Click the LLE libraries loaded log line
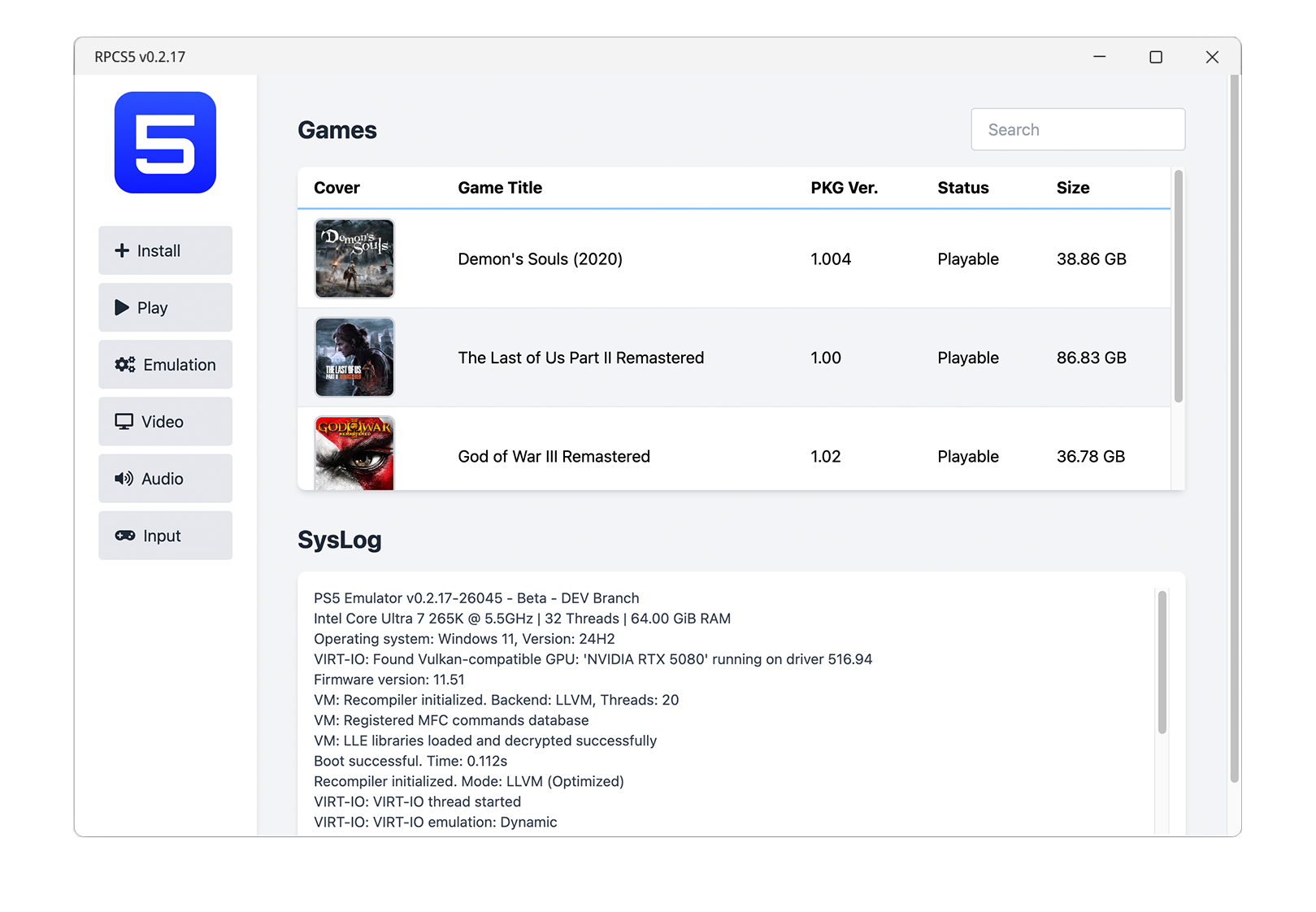 [x=485, y=740]
